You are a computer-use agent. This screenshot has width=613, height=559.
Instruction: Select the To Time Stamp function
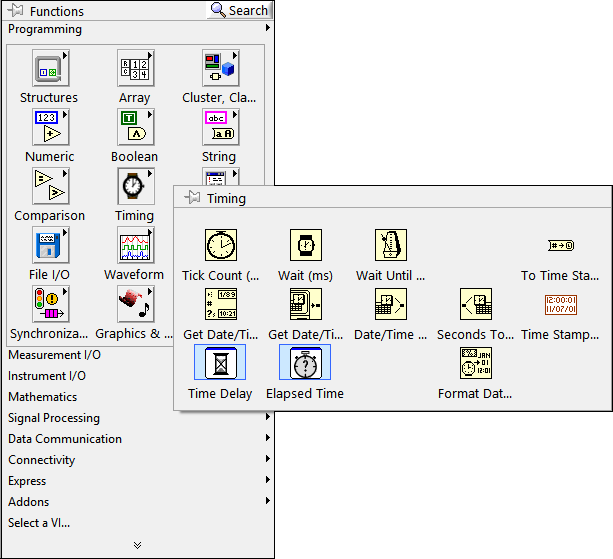[561, 245]
